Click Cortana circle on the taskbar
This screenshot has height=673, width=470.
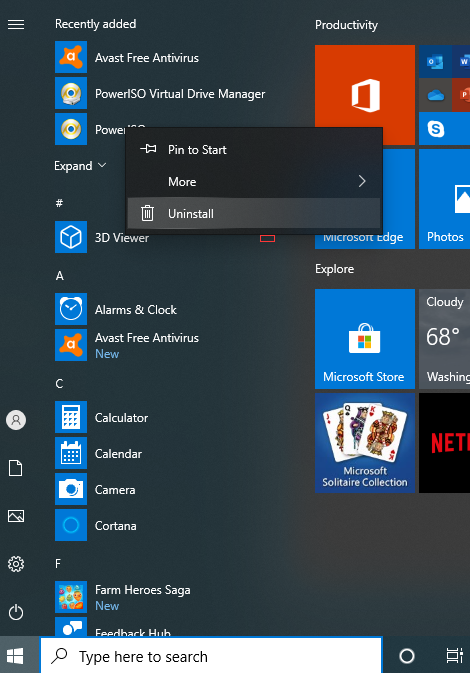tap(406, 656)
